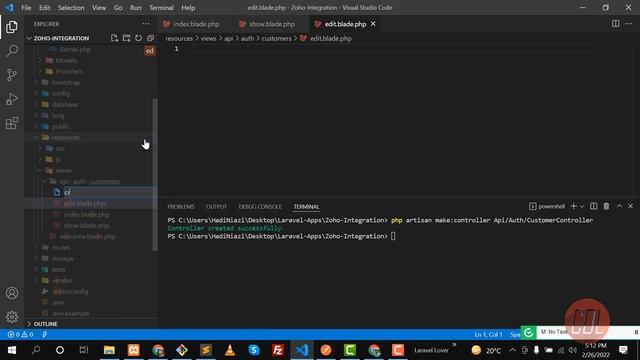Select the Terminal panel tab
Screen dimensions: 640x360
point(306,207)
